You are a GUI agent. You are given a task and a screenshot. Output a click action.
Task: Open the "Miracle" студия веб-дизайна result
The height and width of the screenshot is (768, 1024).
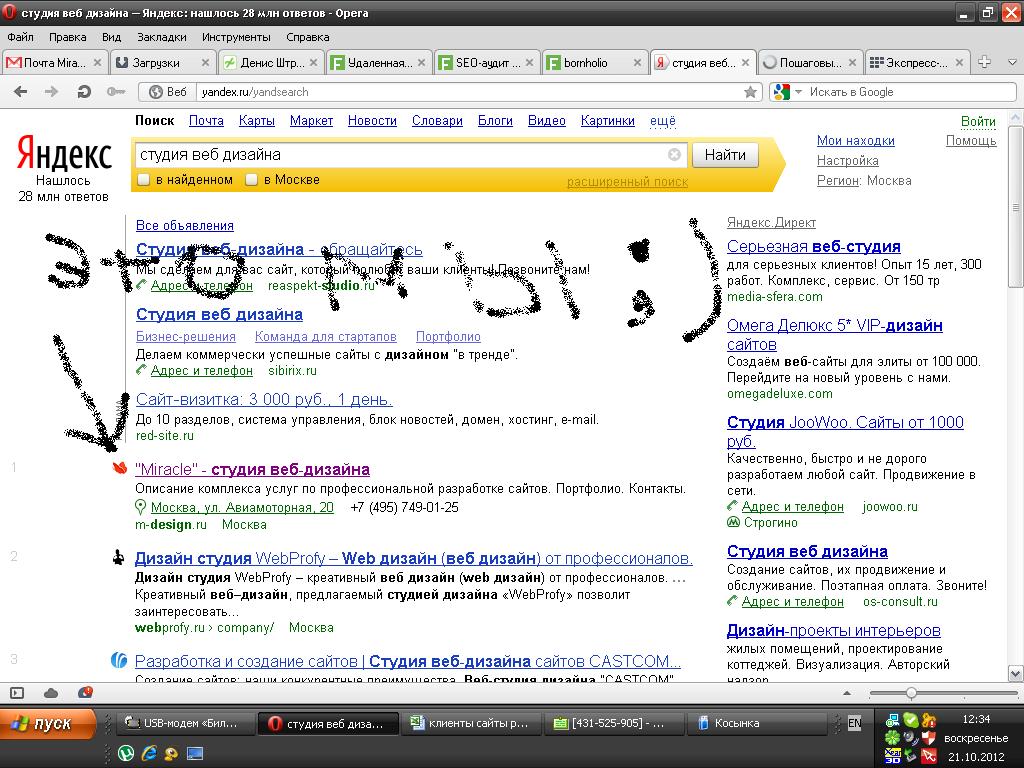(x=252, y=469)
